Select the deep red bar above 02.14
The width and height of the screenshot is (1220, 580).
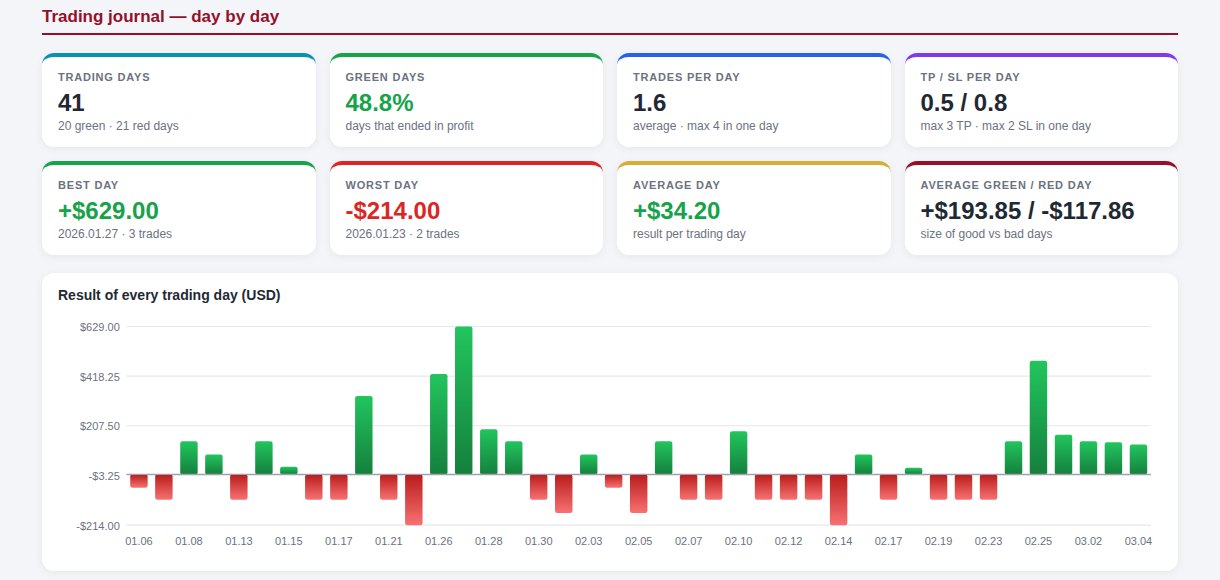839,499
